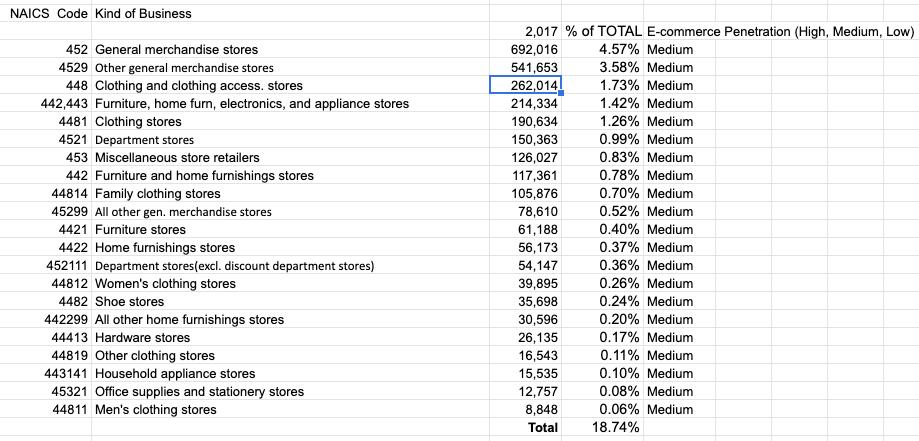Viewport: 919px width, 441px height.
Task: Select NAICS code 45321
Action: click(x=46, y=392)
